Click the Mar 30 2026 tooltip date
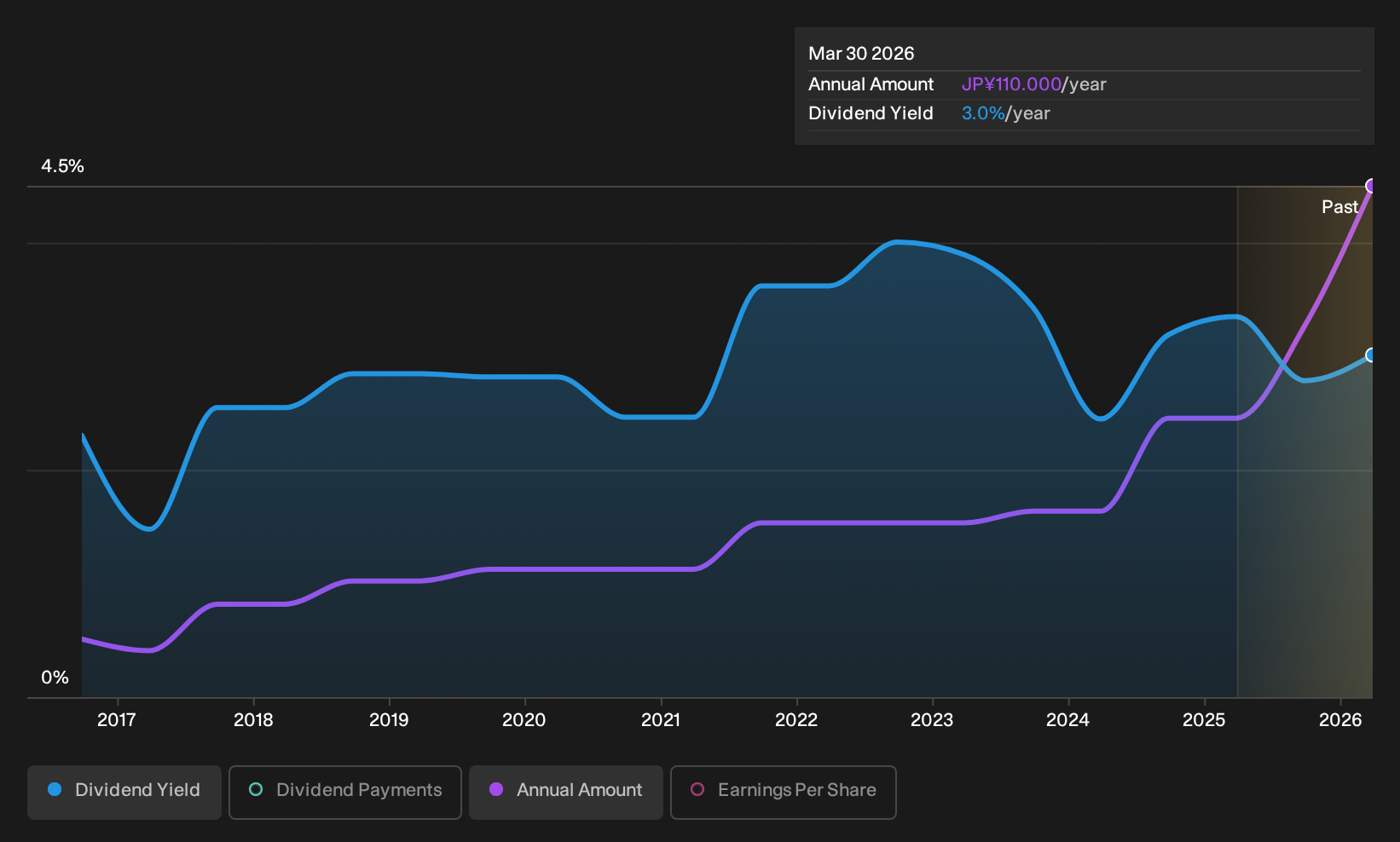The height and width of the screenshot is (842, 1400). (861, 54)
